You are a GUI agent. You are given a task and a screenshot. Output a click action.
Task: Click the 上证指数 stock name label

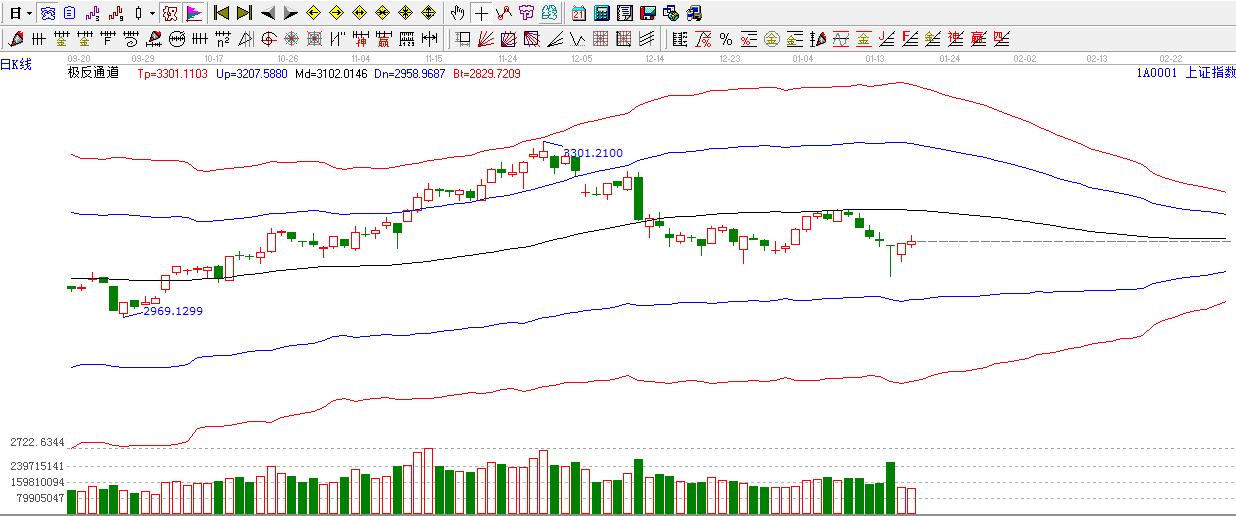(x=1209, y=72)
